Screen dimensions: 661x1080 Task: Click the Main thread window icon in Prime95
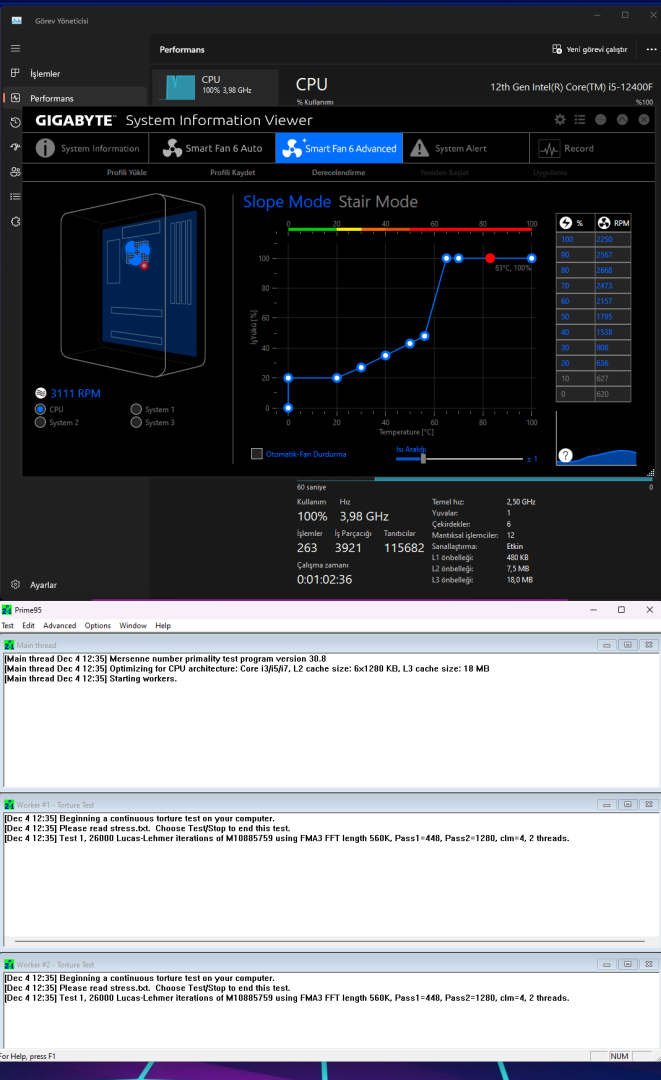coord(10,645)
